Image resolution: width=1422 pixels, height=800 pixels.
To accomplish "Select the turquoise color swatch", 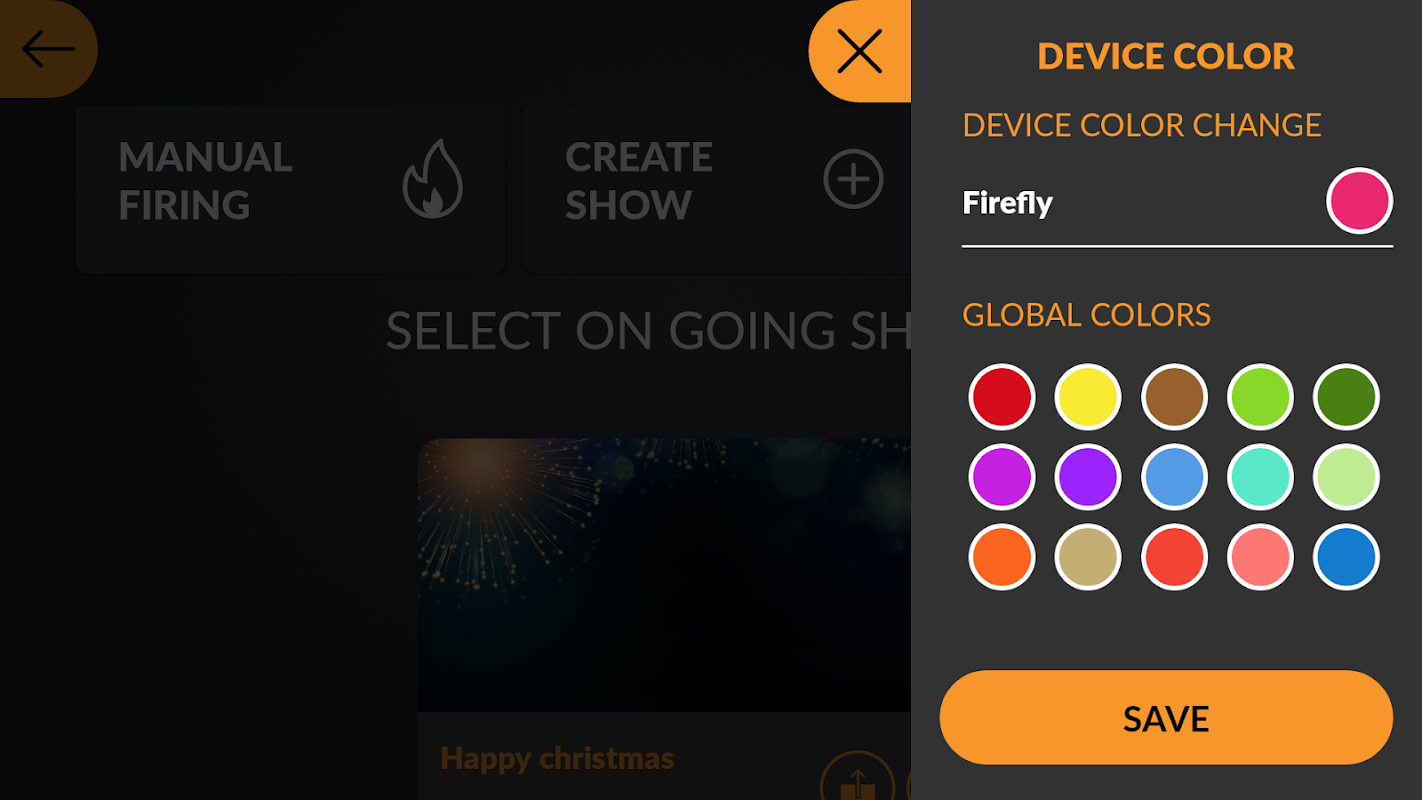I will [1260, 477].
